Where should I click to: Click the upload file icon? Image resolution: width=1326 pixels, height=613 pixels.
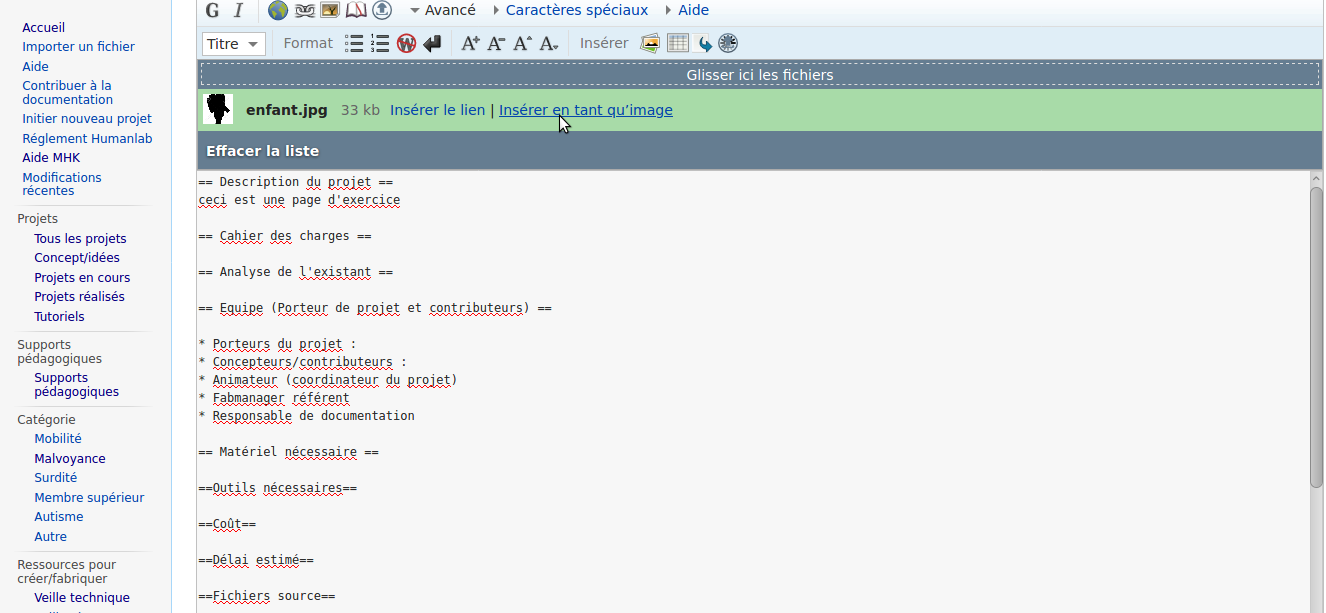pos(382,10)
